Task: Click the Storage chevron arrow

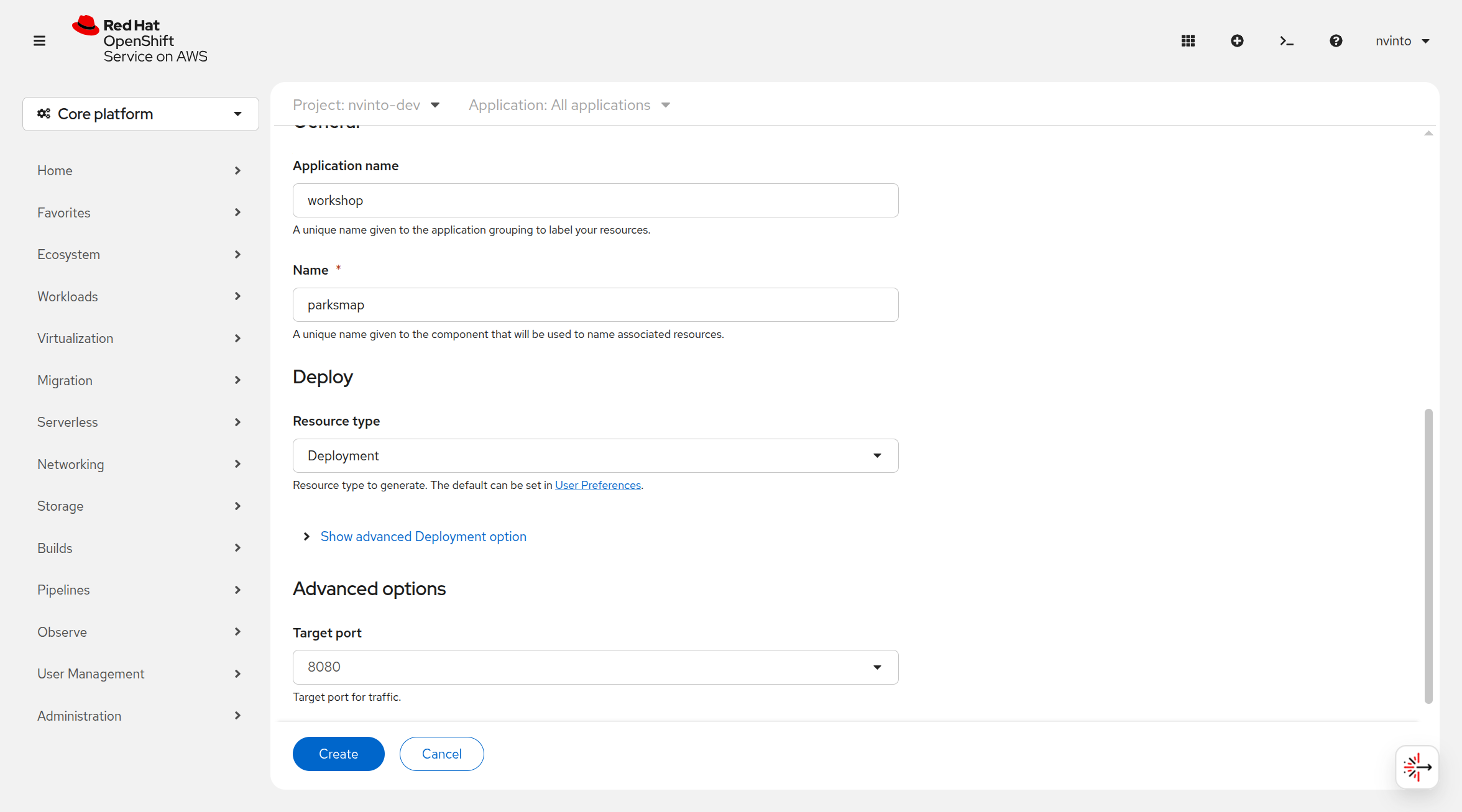Action: click(x=237, y=506)
